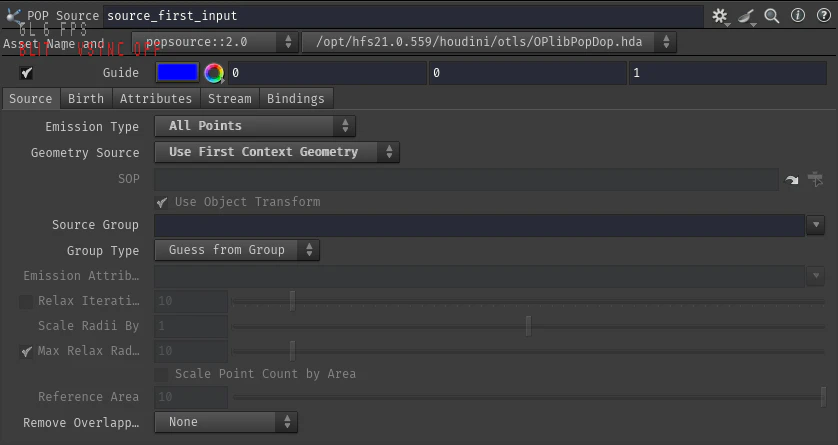The height and width of the screenshot is (445, 838).
Task: Click the Emission Attribute input field
Action: 479,276
